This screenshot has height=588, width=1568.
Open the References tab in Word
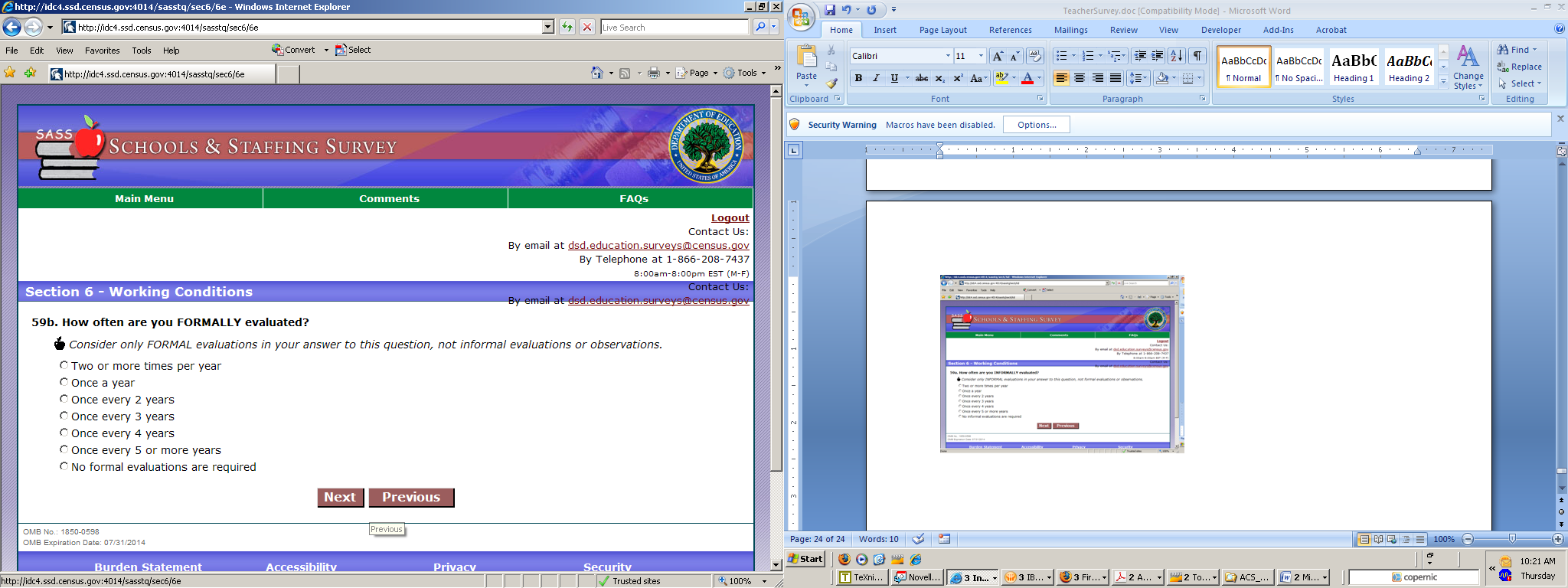pos(1011,30)
